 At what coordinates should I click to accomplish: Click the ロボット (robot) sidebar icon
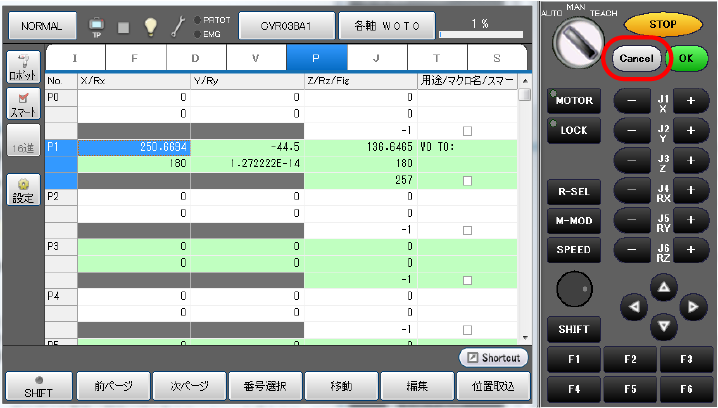22,67
